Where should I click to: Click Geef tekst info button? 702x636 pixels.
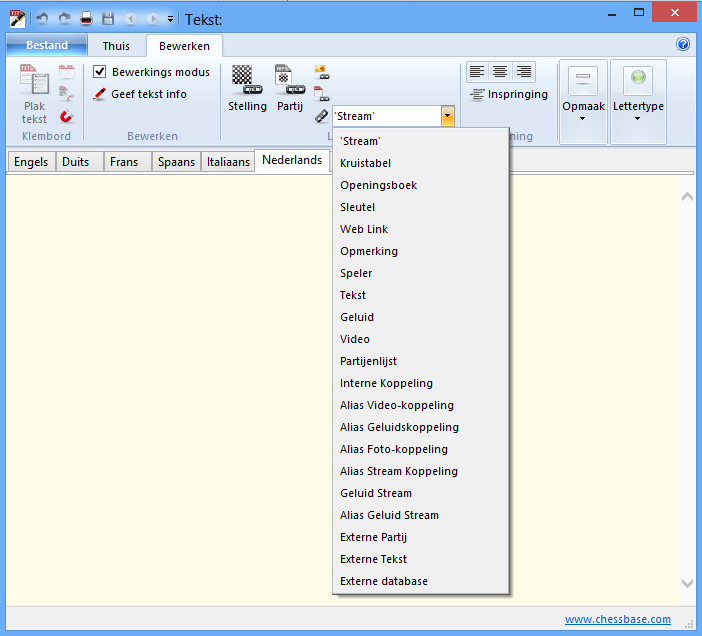[x=140, y=94]
